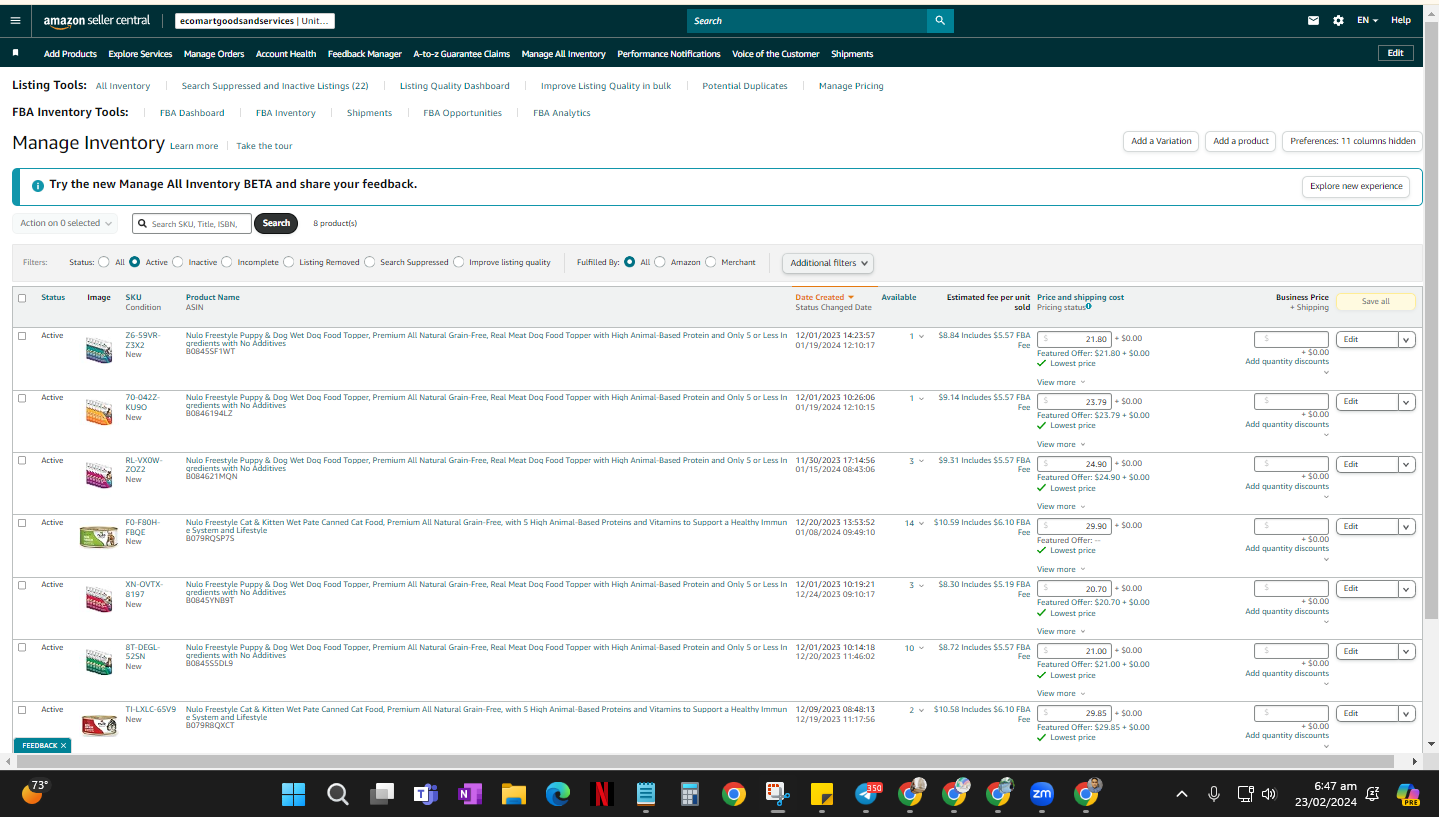Viewport: 1439px width, 817px height.
Task: Switch to Listing Quality Dashboard tab
Action: click(455, 86)
